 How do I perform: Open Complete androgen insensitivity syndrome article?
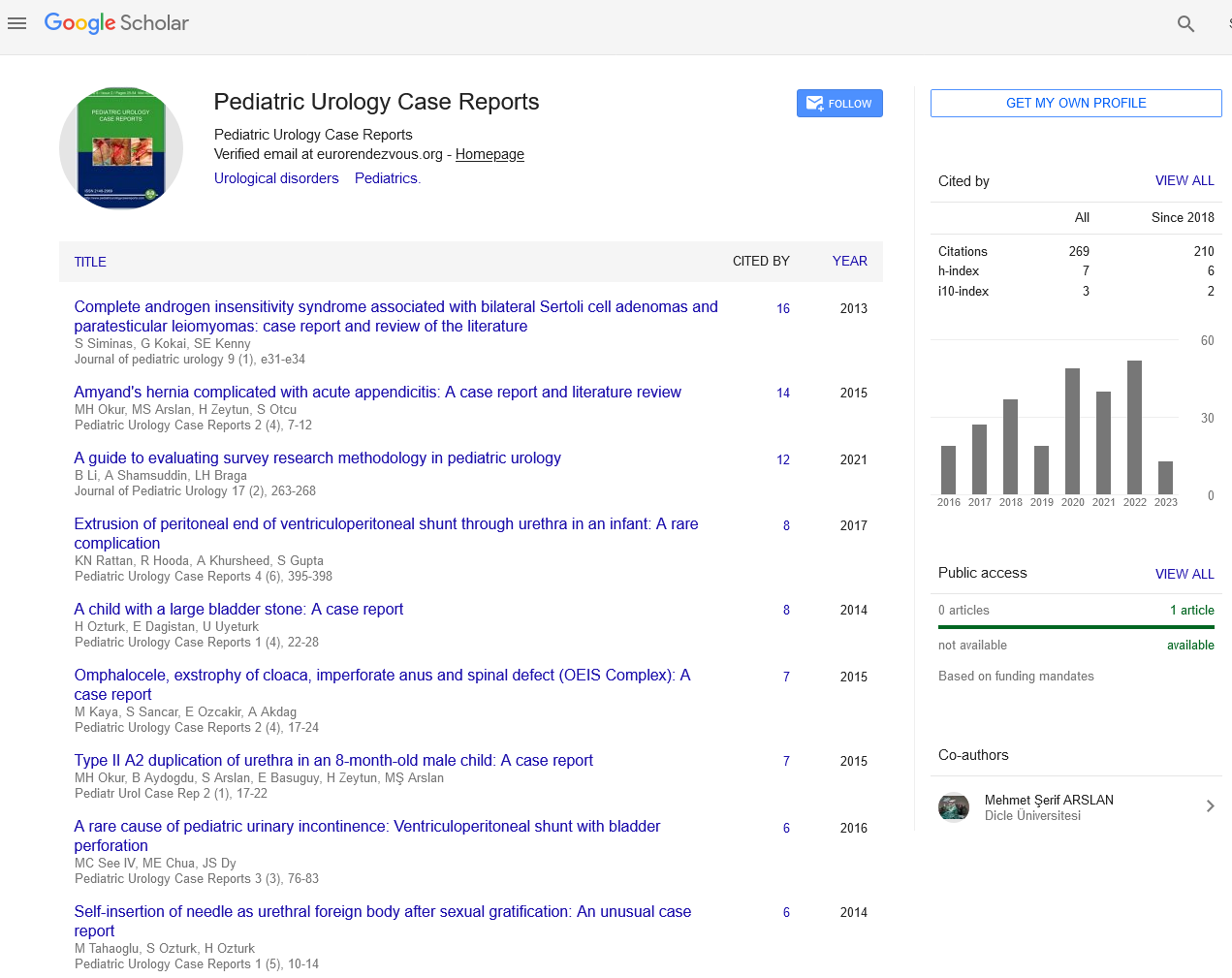click(396, 316)
